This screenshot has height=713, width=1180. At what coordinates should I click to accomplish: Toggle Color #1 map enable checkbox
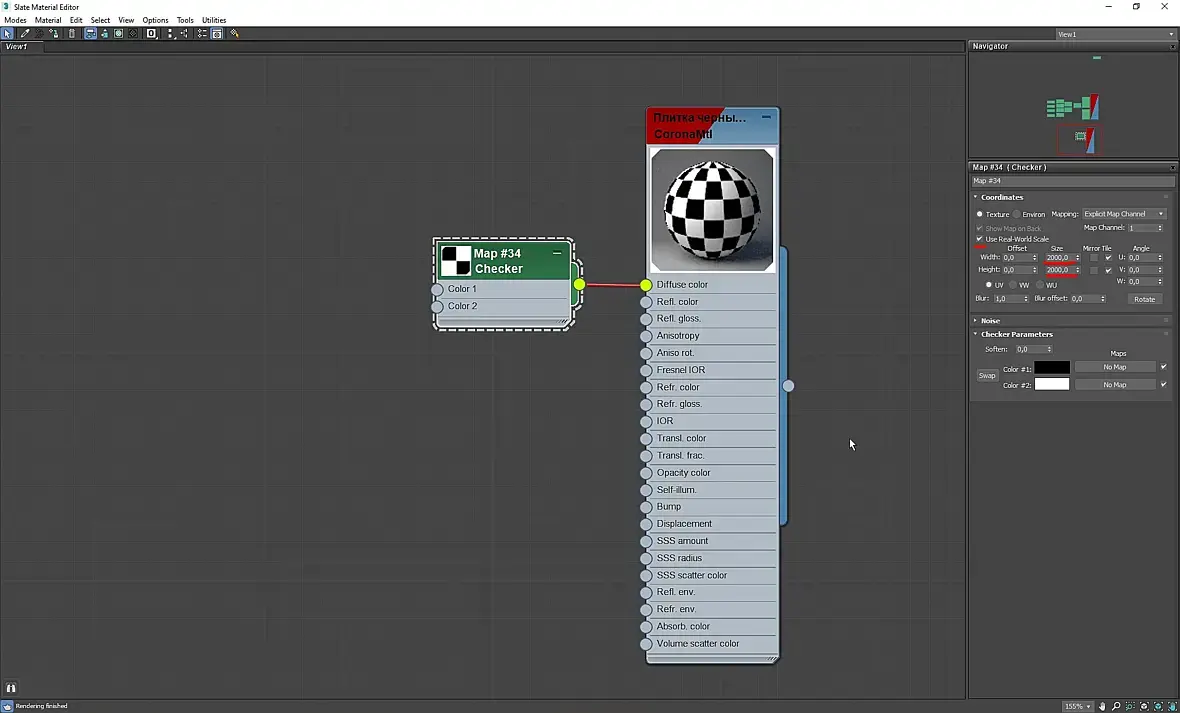click(1163, 367)
